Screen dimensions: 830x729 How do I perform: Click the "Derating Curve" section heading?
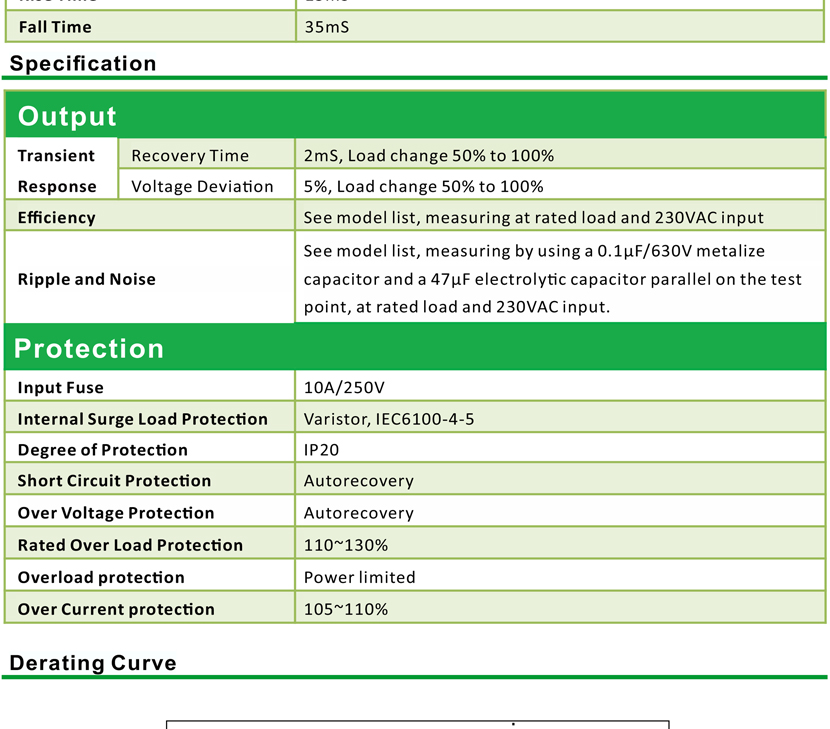click(x=93, y=663)
